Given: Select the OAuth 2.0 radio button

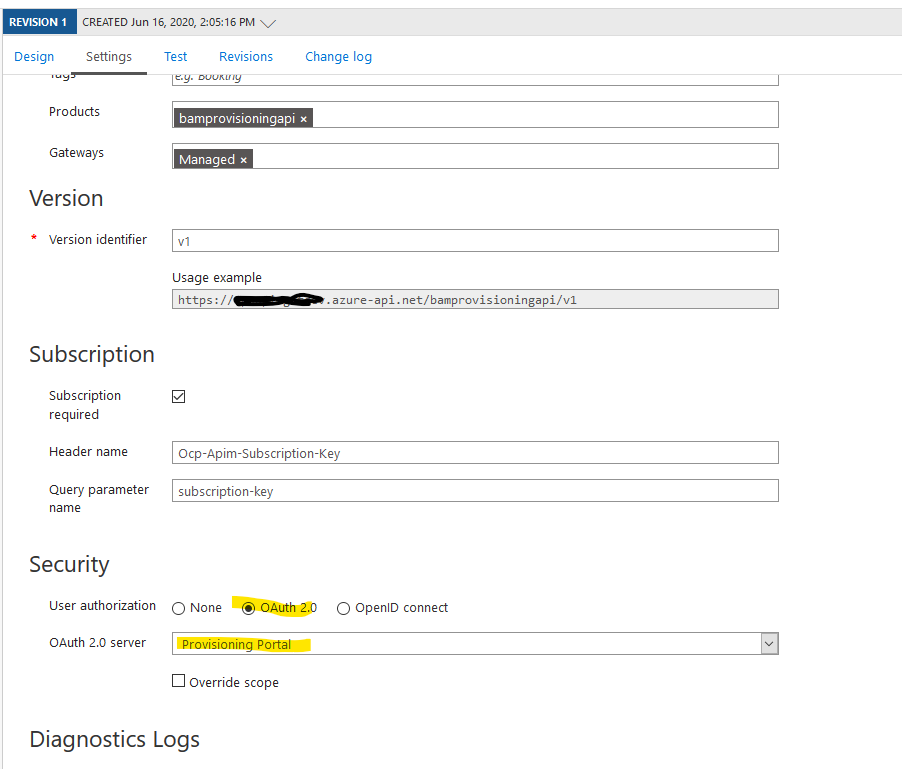Looking at the screenshot, I should point(248,608).
